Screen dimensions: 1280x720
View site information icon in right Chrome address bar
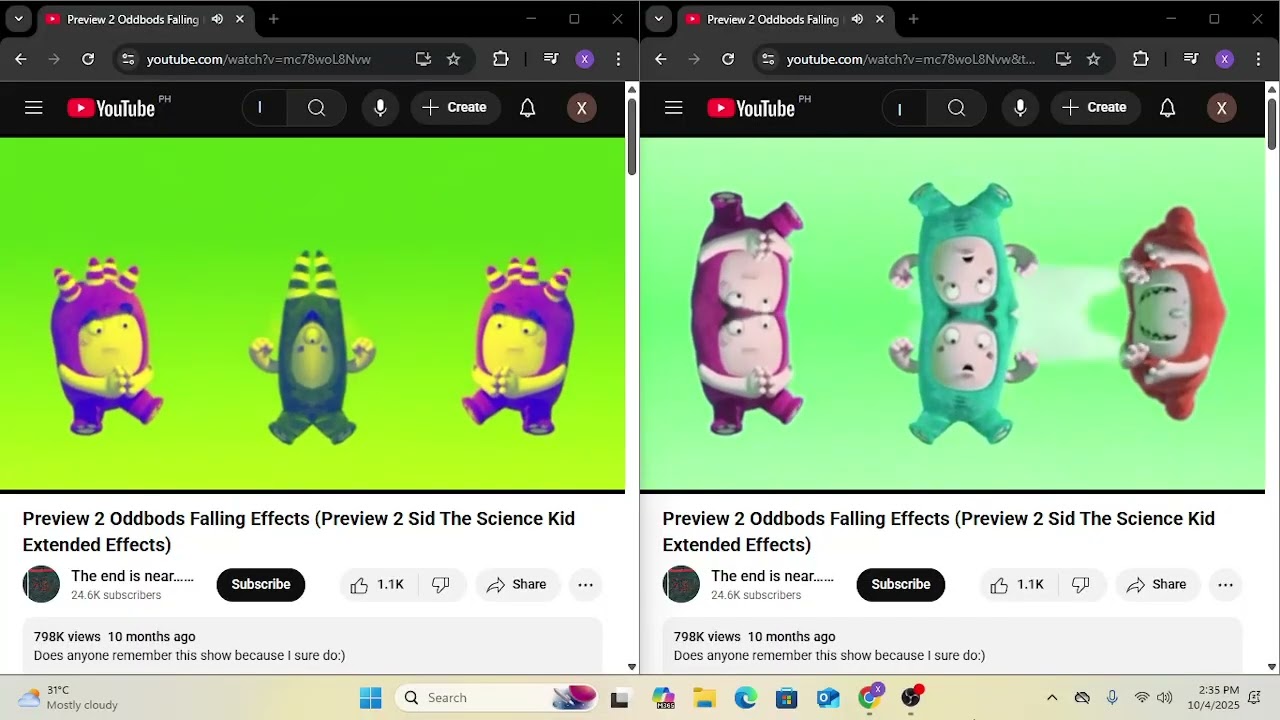(767, 59)
